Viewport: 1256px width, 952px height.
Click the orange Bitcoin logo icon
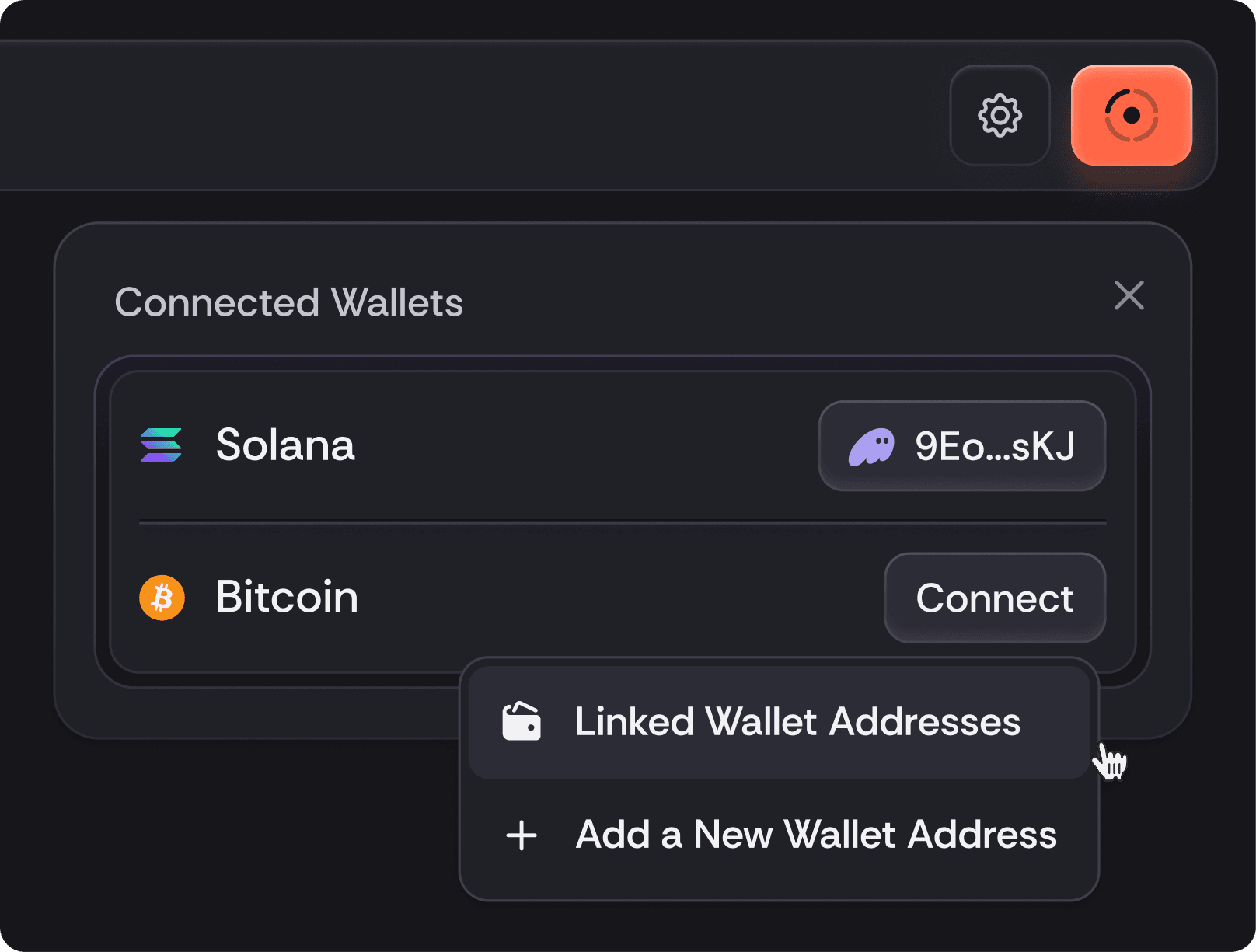162,598
